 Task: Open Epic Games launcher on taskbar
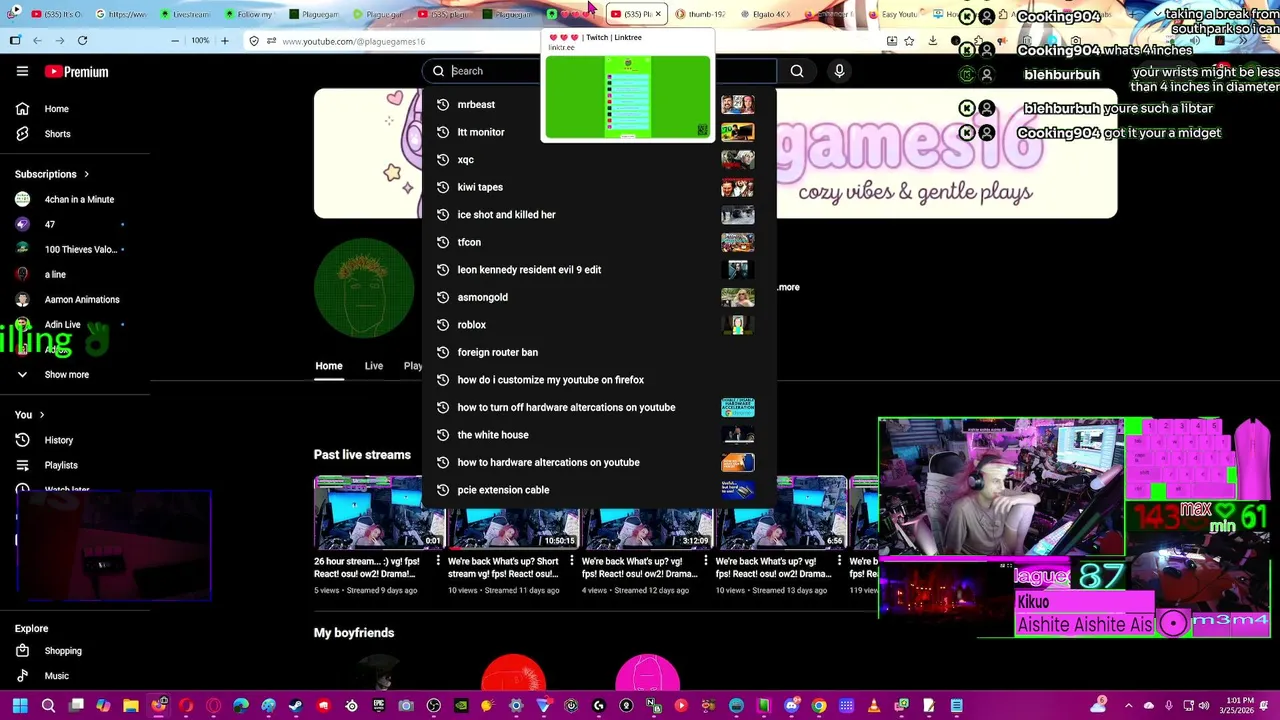pyautogui.click(x=379, y=706)
